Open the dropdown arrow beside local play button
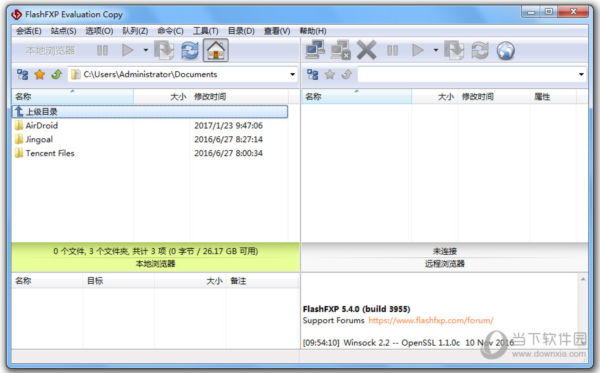 [145, 50]
